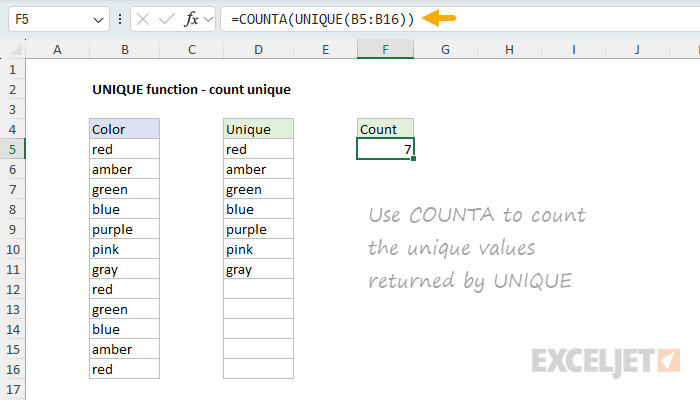Select row 3 header
This screenshot has width=700, height=400.
coord(12,109)
